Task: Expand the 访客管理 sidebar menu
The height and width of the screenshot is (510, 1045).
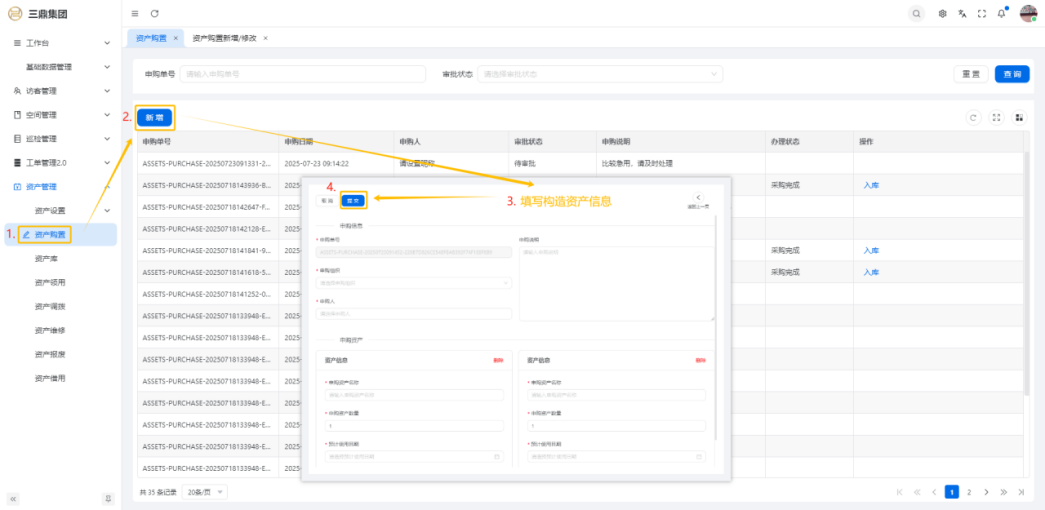Action: pos(60,91)
